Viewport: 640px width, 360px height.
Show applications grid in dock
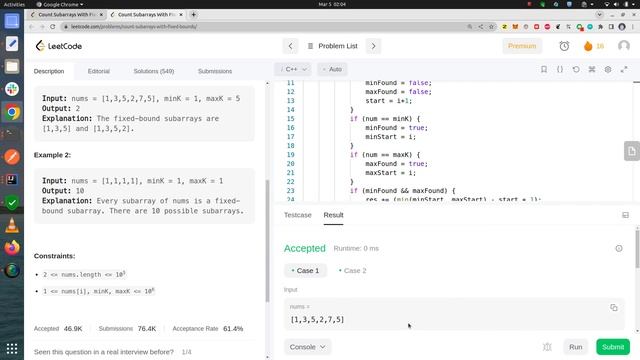tap(12, 349)
